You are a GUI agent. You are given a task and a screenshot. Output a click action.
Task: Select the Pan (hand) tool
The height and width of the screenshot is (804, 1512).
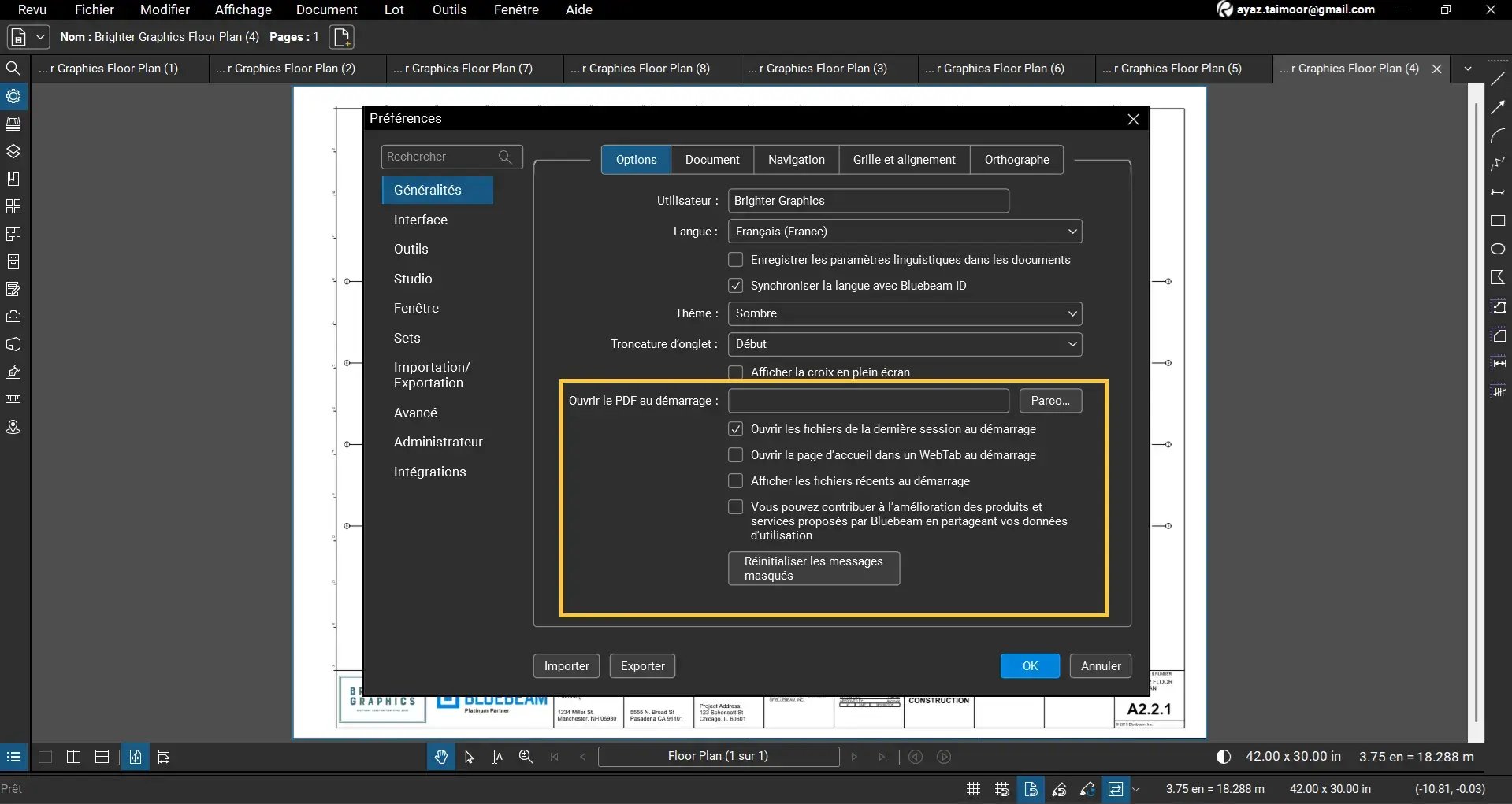click(440, 757)
